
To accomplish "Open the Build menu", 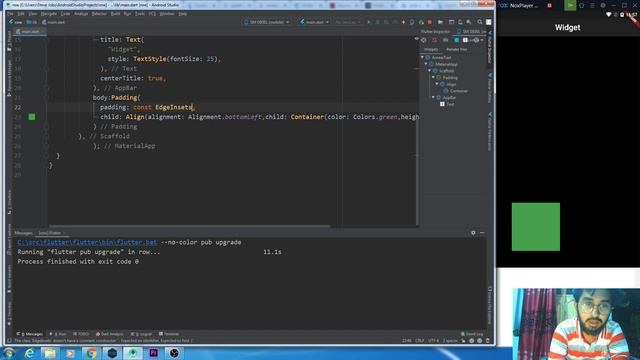I will tap(115, 13).
